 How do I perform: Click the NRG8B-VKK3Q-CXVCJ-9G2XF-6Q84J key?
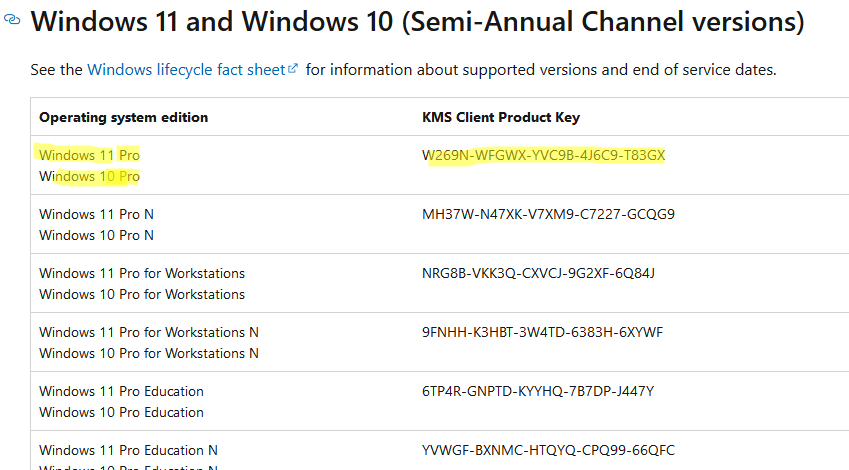(538, 273)
